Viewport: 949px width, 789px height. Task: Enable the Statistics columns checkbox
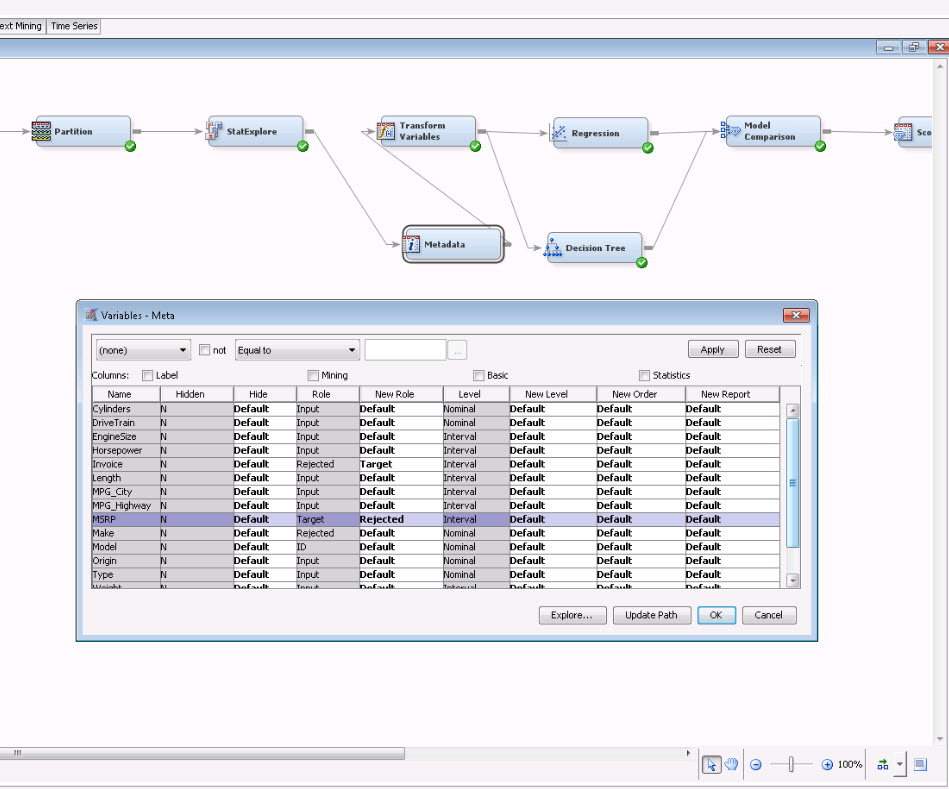click(x=645, y=373)
